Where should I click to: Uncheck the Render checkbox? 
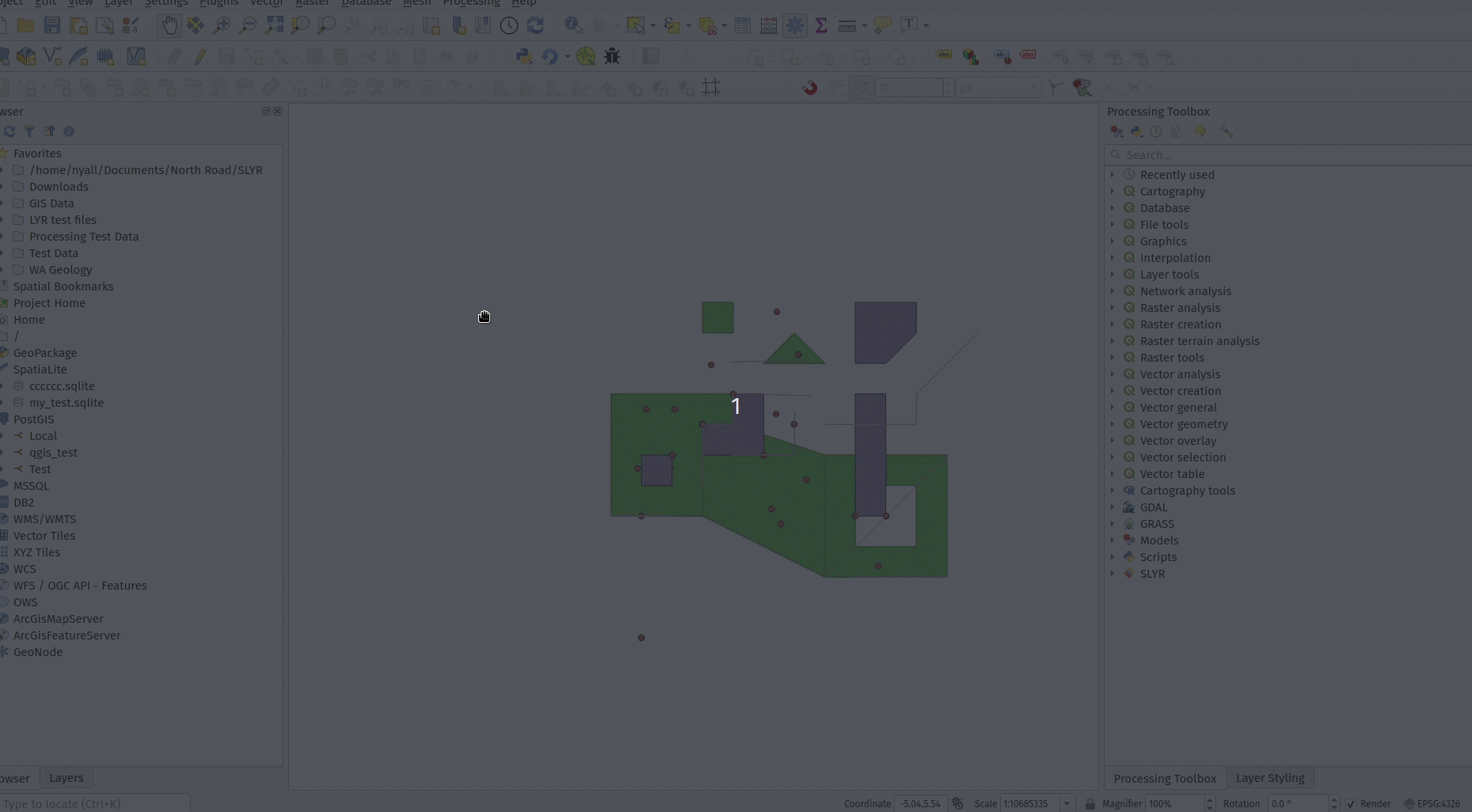tap(1351, 803)
